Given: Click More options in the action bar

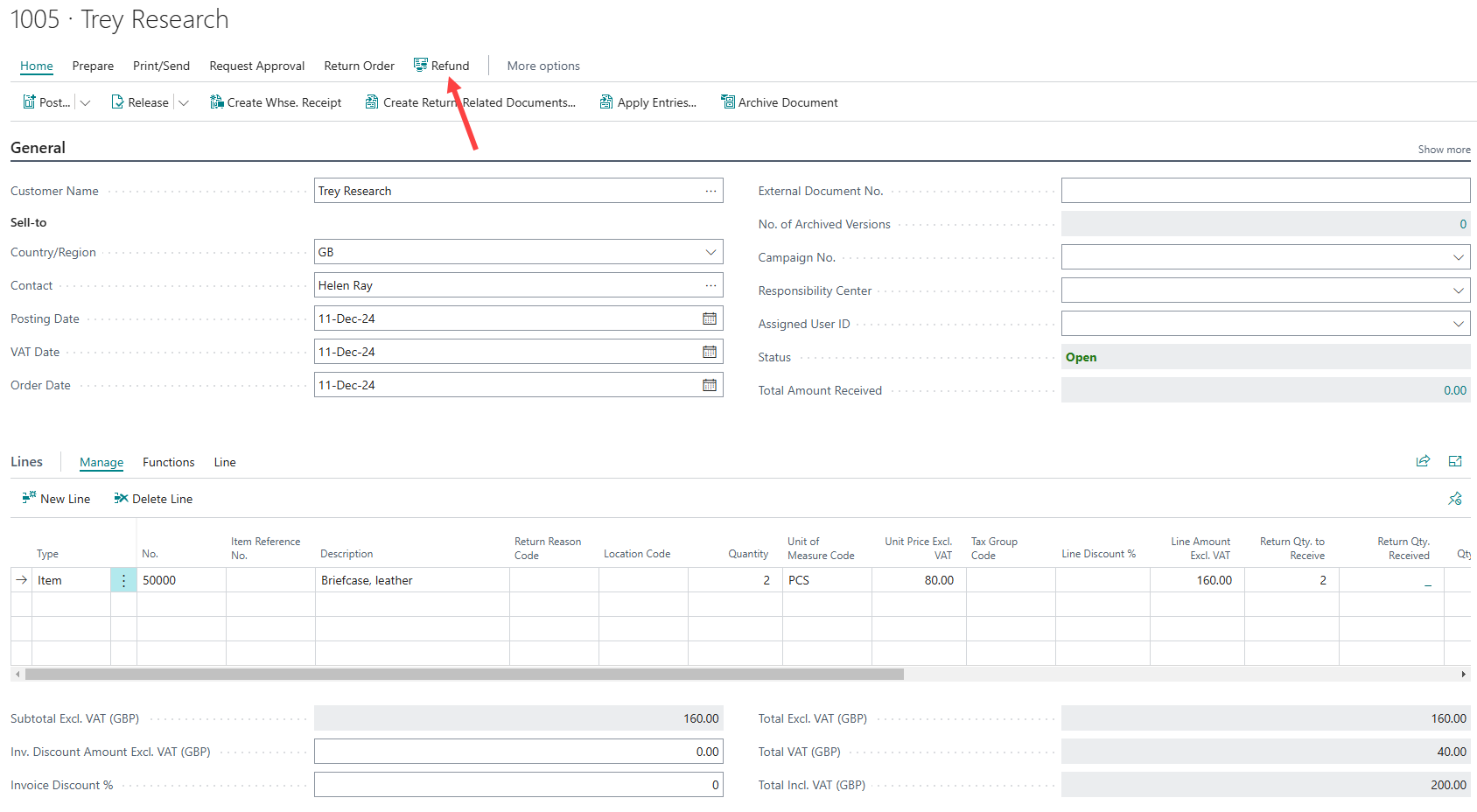Looking at the screenshot, I should [x=543, y=66].
